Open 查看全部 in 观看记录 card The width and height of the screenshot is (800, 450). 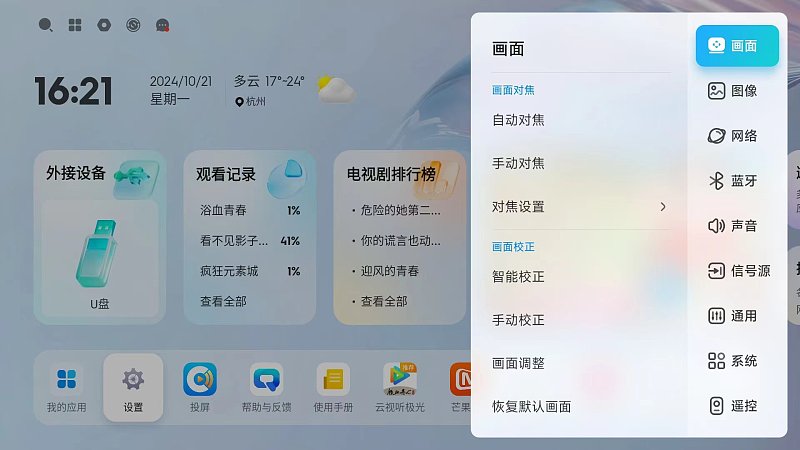pos(223,302)
